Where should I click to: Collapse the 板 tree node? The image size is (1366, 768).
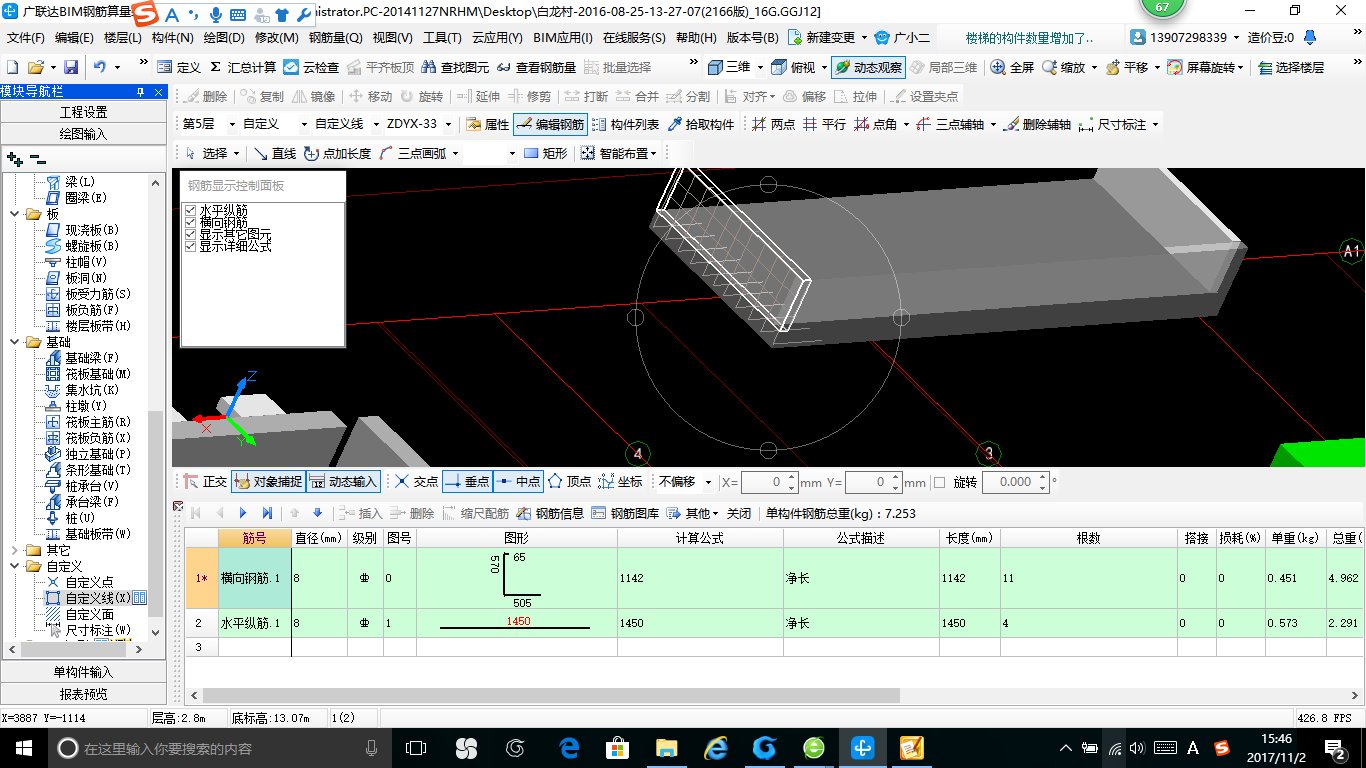click(14, 214)
